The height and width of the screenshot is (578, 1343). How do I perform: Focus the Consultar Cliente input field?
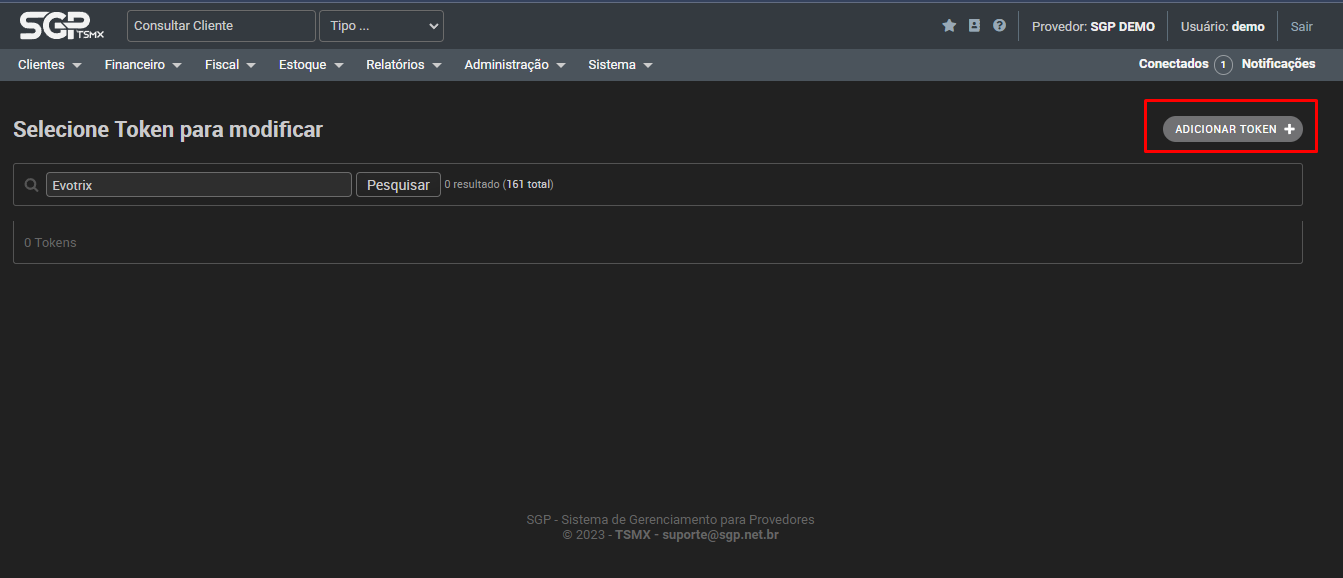coord(221,26)
